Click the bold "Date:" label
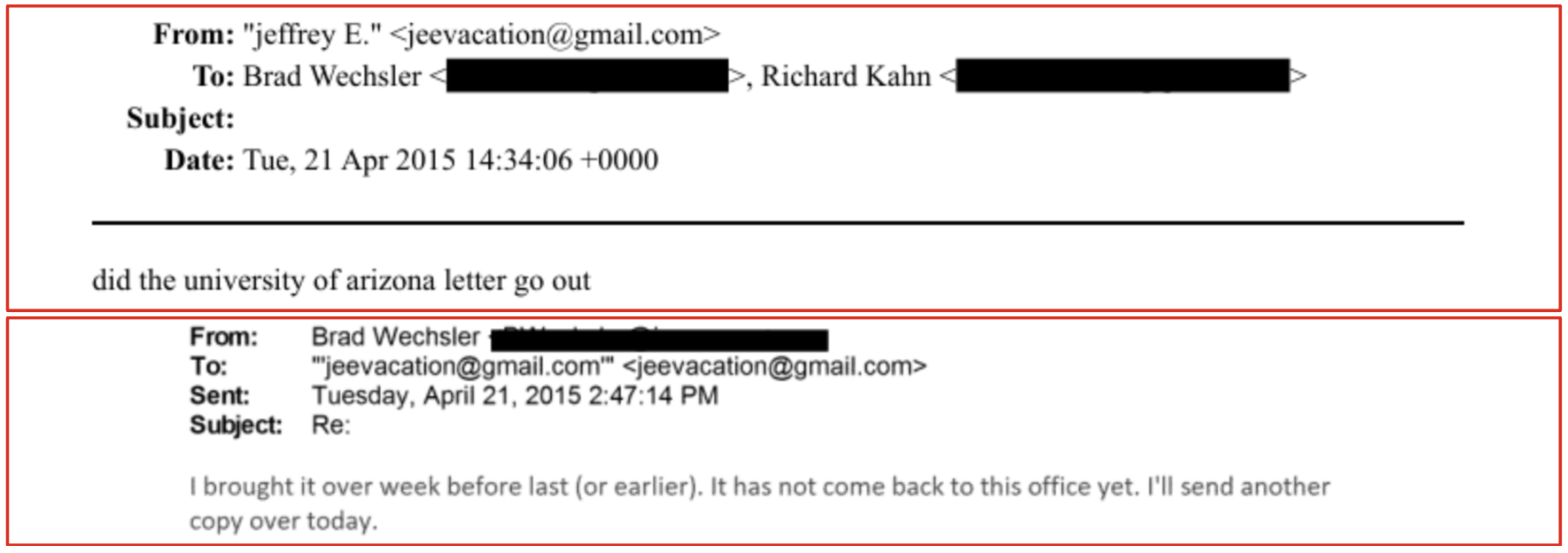The width and height of the screenshot is (1568, 553). tap(199, 160)
